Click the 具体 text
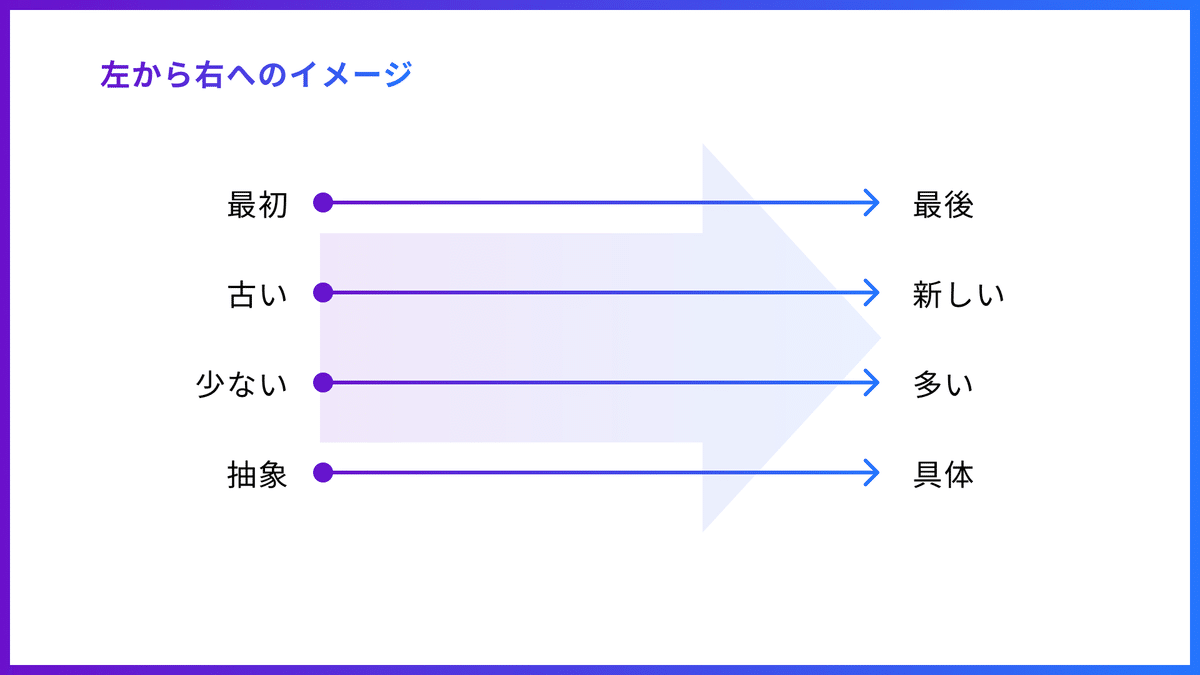1200x675 pixels. pyautogui.click(x=943, y=475)
